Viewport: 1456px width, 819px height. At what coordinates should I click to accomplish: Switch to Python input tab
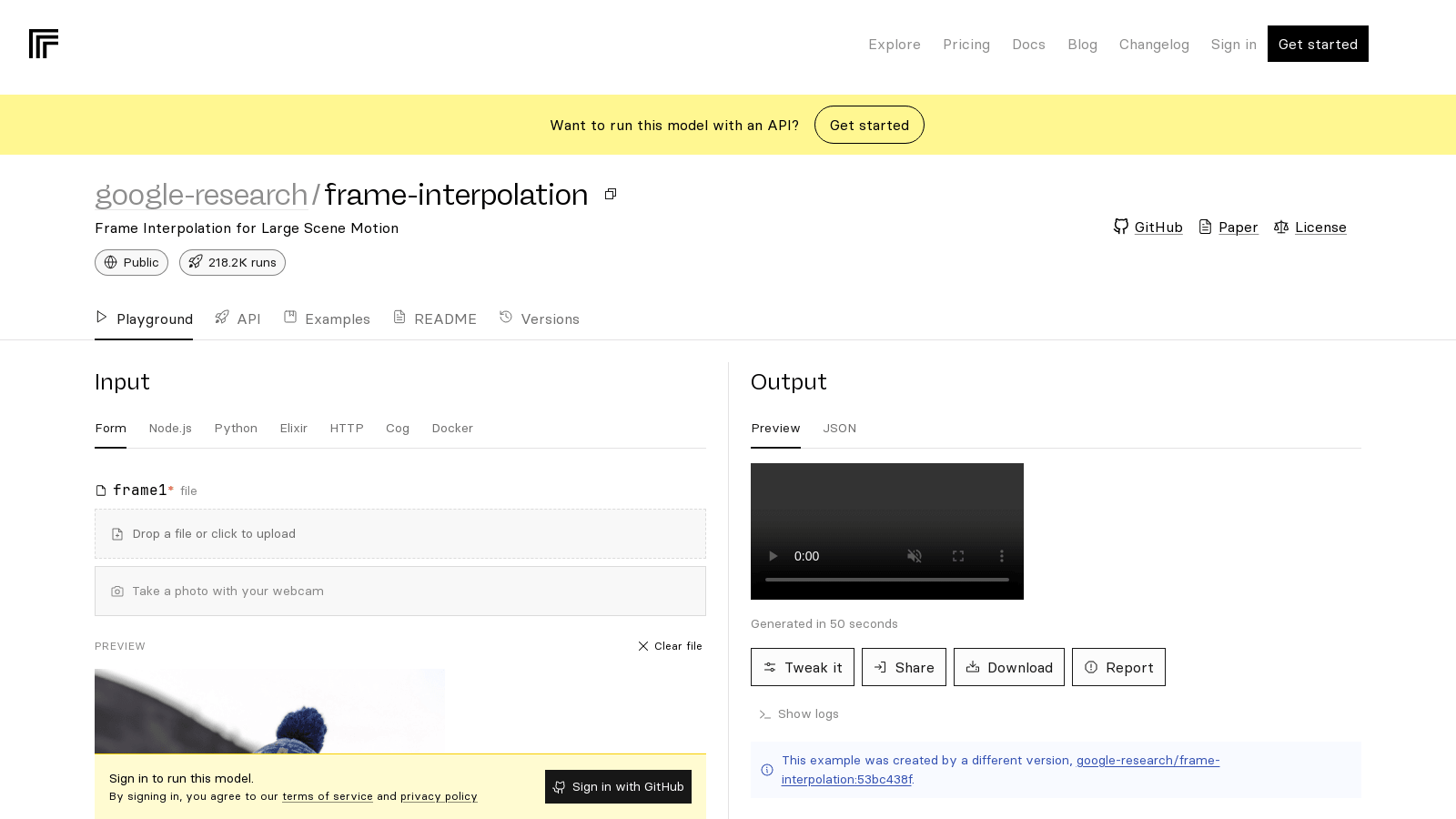[x=236, y=429]
